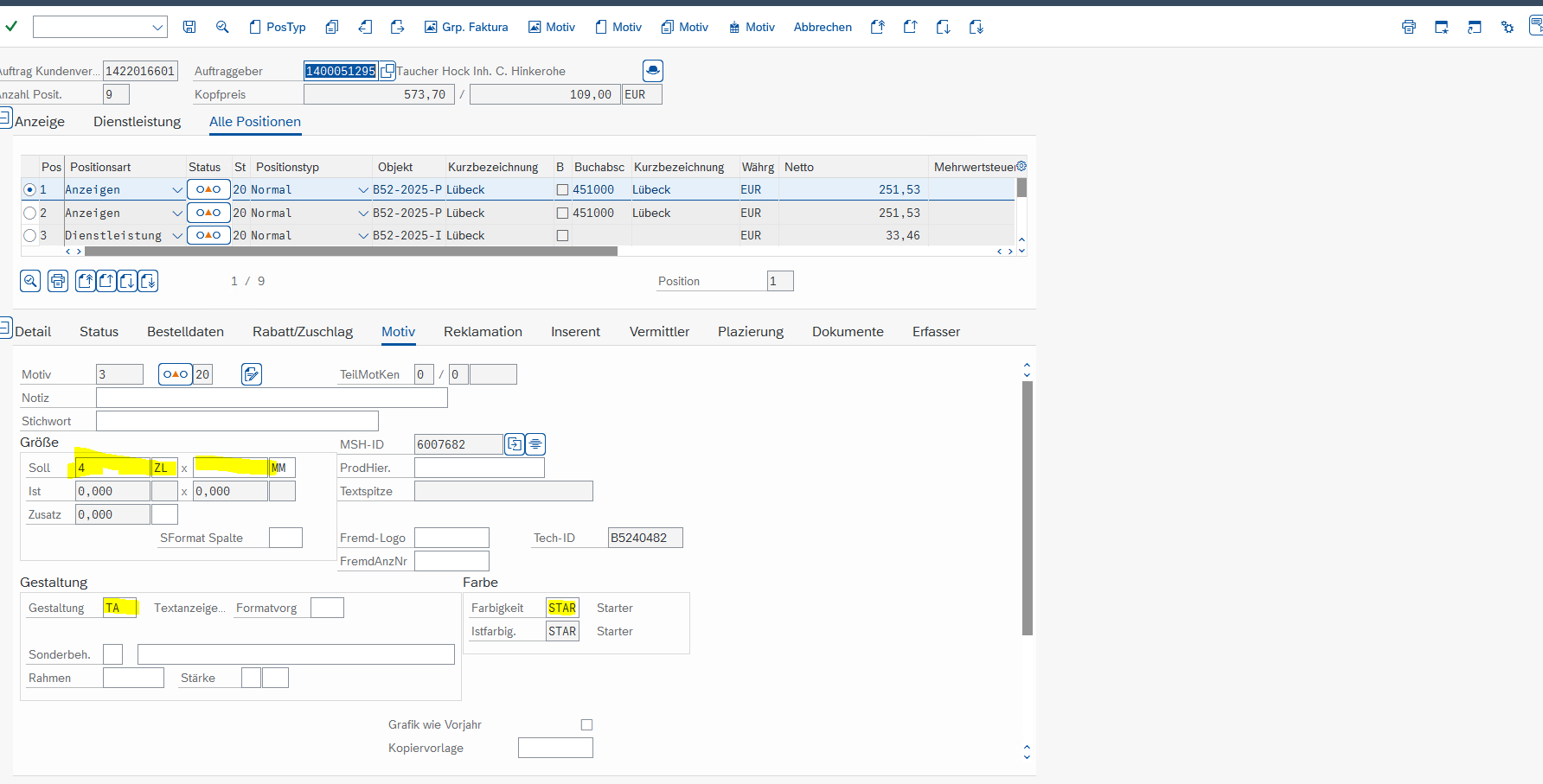The height and width of the screenshot is (784, 1543).
Task: Open the Reklamation tab
Action: [483, 332]
